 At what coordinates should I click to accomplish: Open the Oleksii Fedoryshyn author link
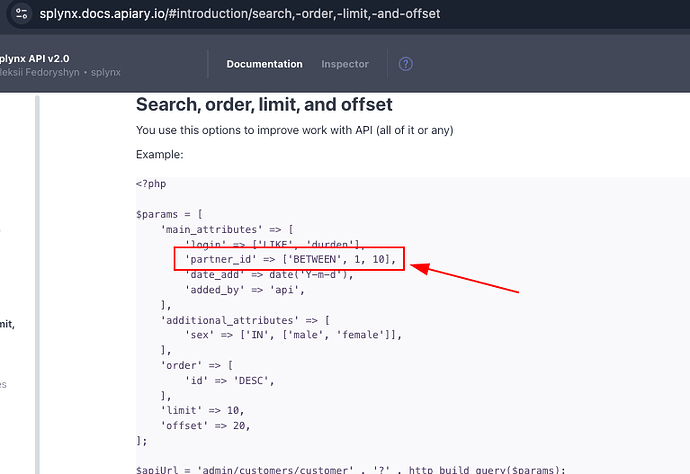pos(42,74)
